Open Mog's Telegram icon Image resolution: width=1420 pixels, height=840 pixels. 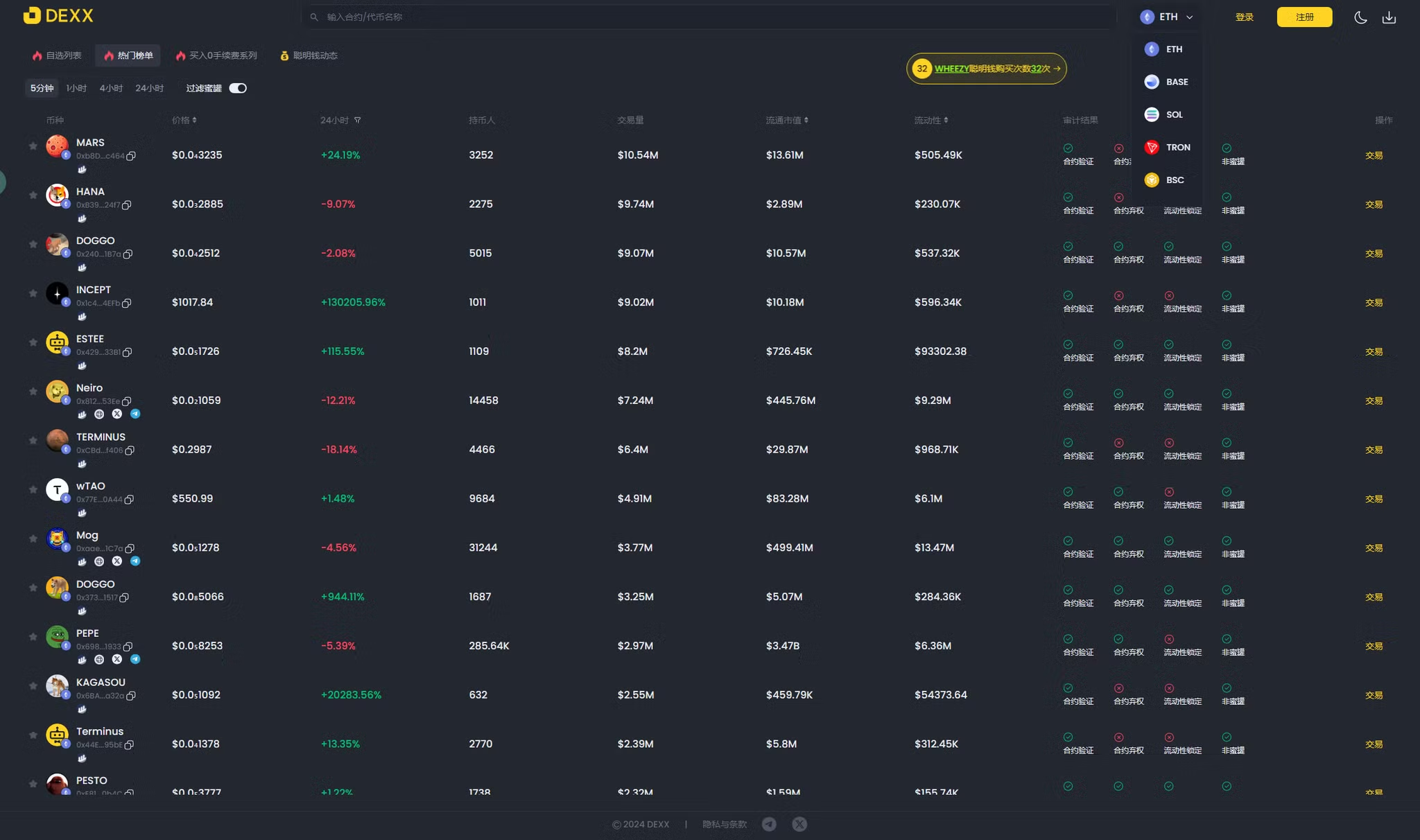click(135, 561)
